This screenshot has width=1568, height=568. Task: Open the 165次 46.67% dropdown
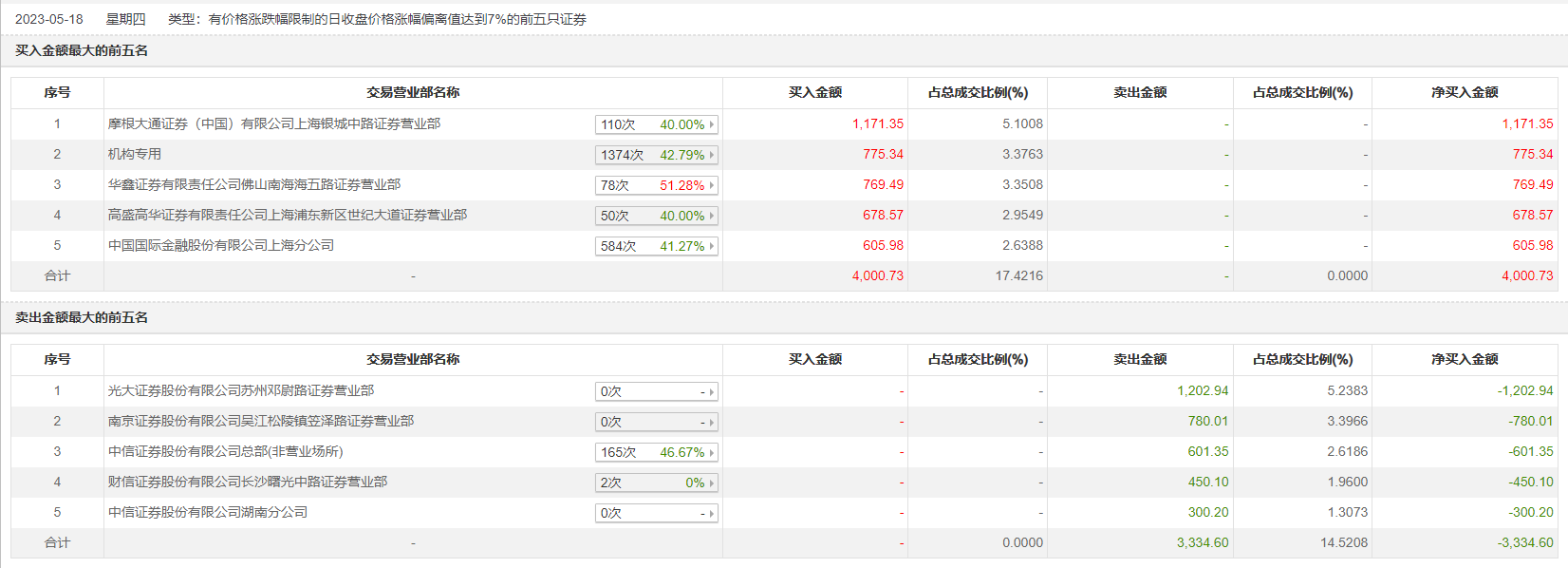657,452
